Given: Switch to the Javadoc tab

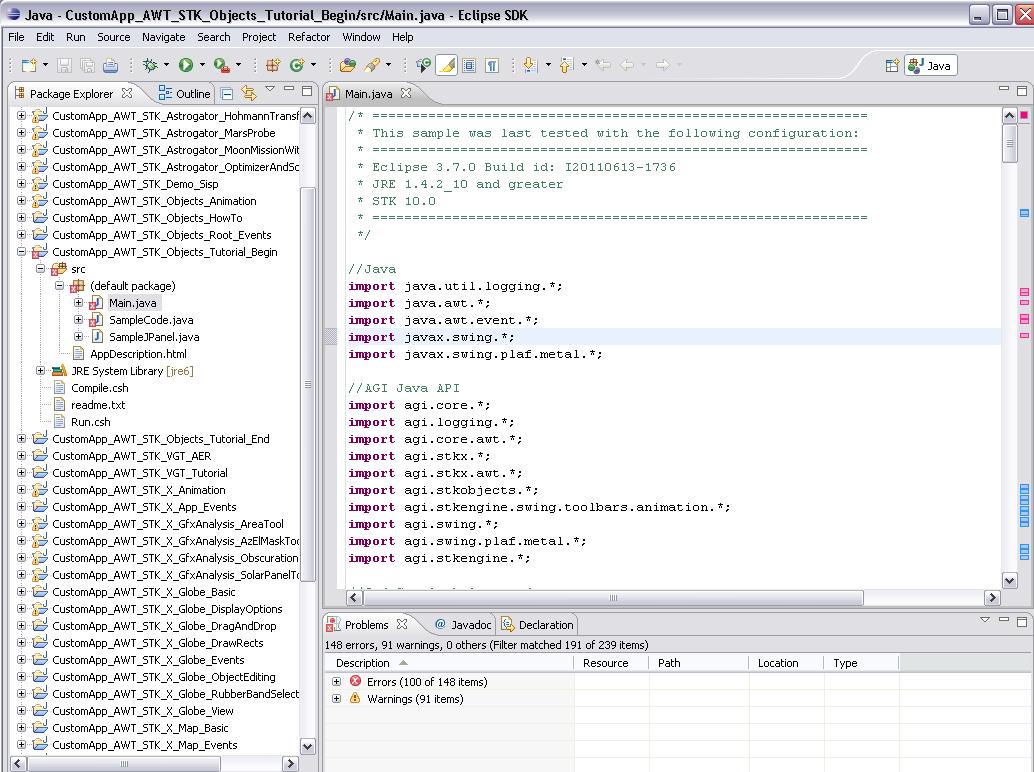Looking at the screenshot, I should (463, 625).
